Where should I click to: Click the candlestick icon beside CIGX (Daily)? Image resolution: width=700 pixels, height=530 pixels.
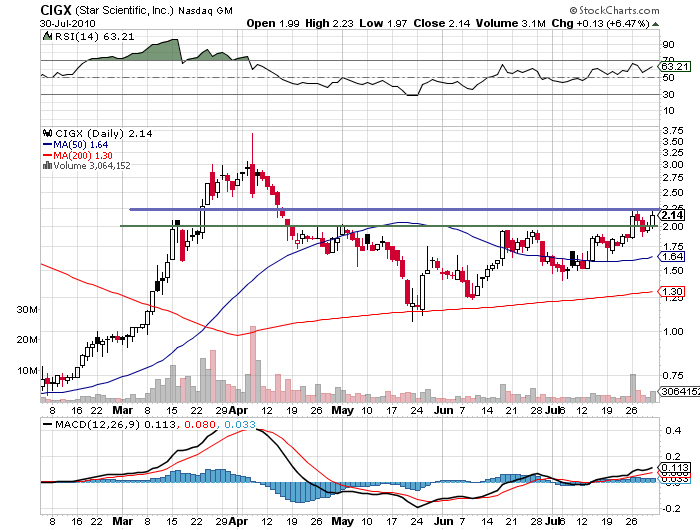(47, 133)
